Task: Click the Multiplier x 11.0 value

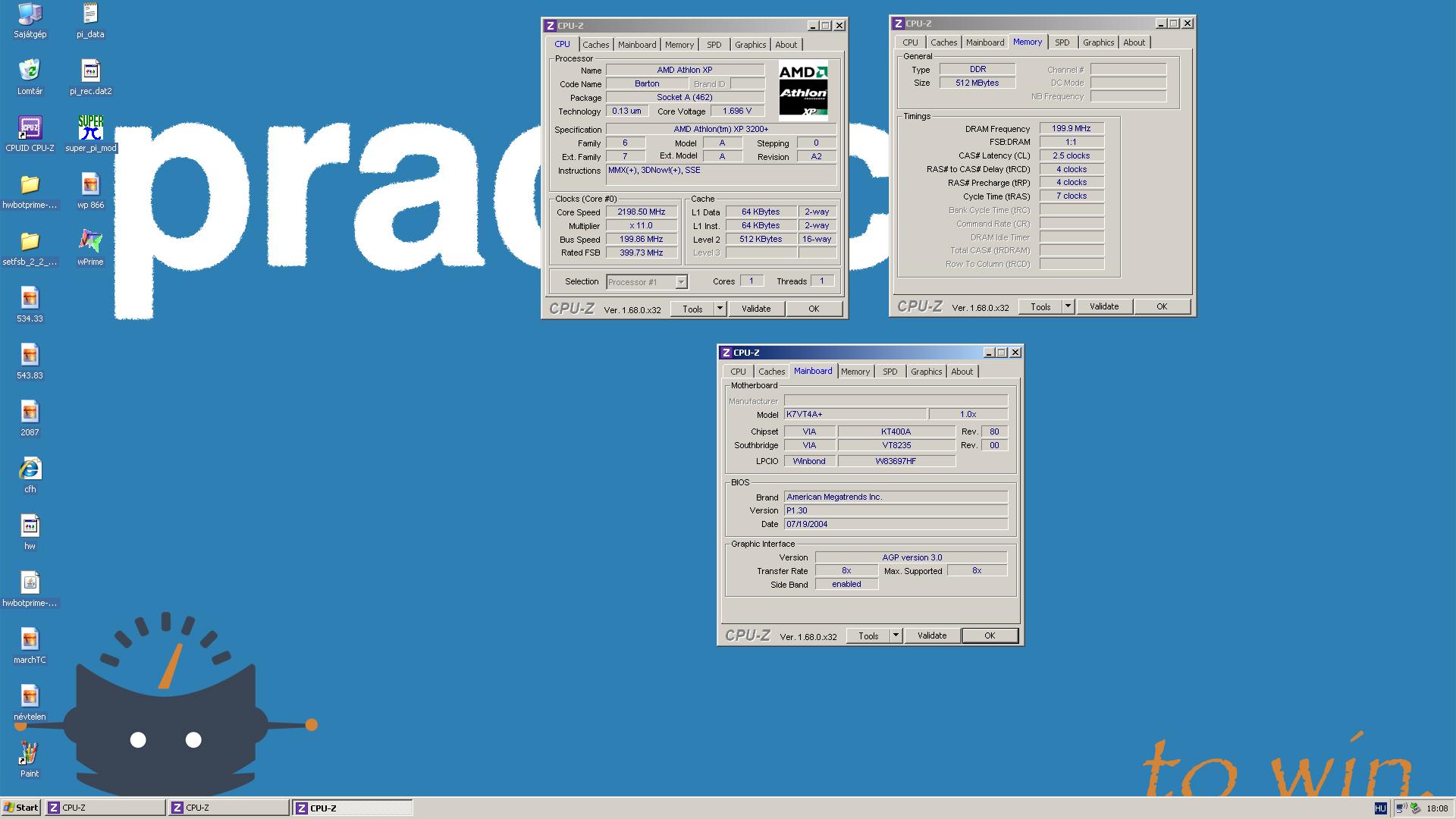Action: point(642,226)
